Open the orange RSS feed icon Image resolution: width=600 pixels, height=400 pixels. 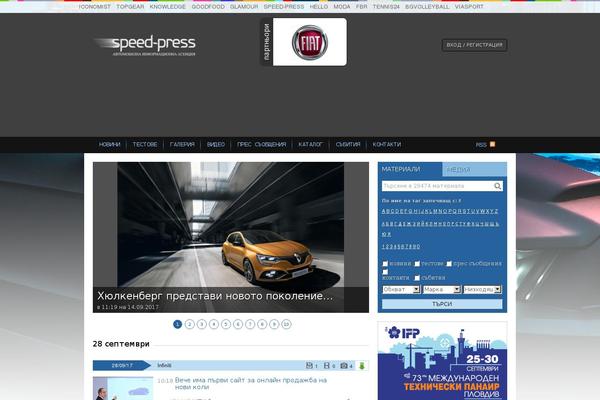tap(492, 144)
